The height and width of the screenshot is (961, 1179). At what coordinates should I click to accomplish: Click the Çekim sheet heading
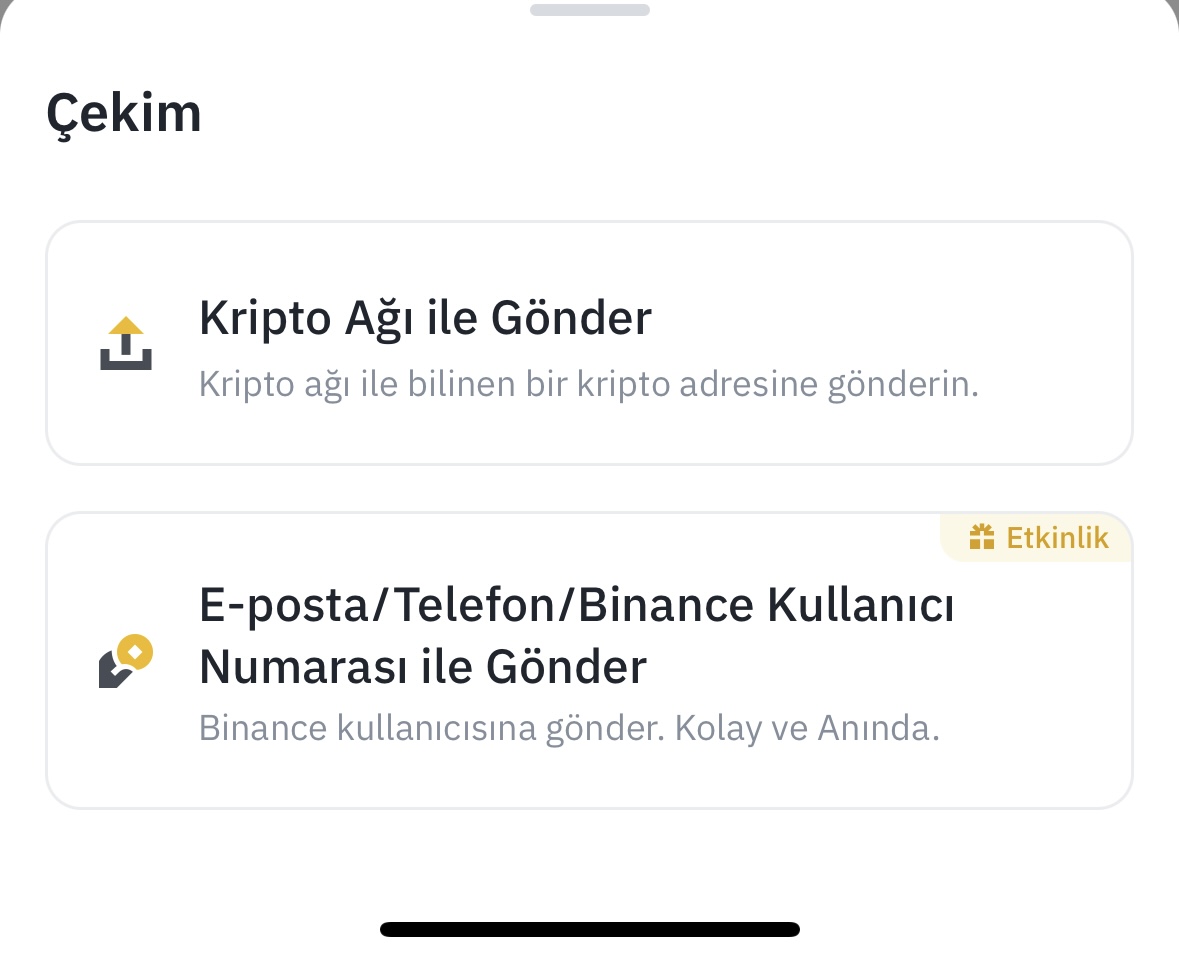[x=124, y=114]
